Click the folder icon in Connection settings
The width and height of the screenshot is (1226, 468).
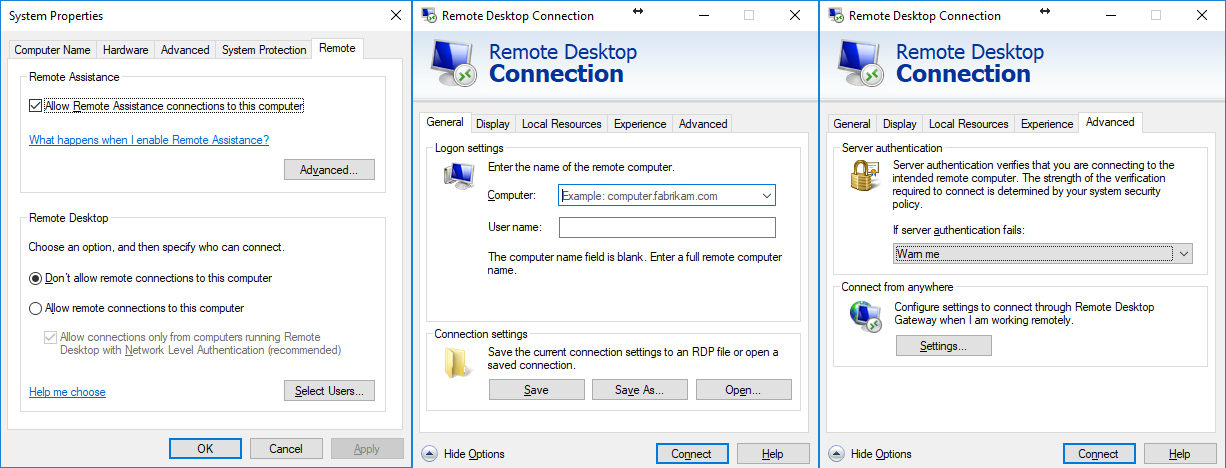pos(456,362)
